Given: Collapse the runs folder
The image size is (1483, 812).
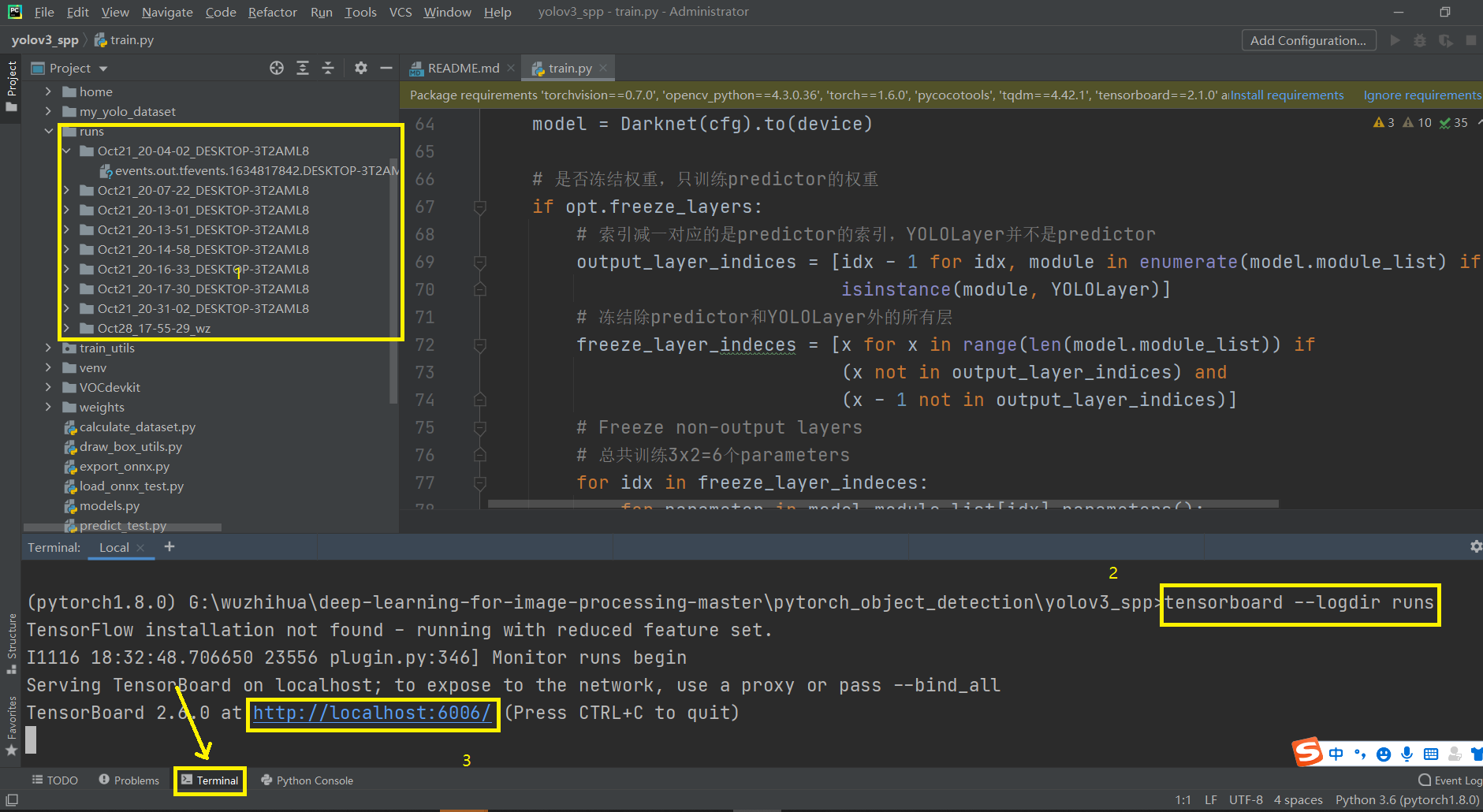Looking at the screenshot, I should pyautogui.click(x=48, y=131).
